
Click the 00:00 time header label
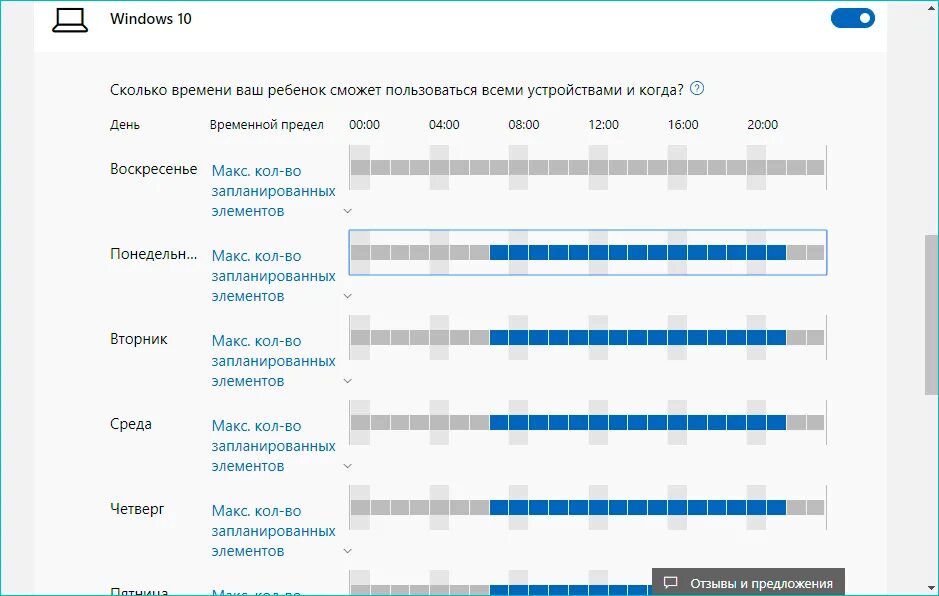coord(365,125)
